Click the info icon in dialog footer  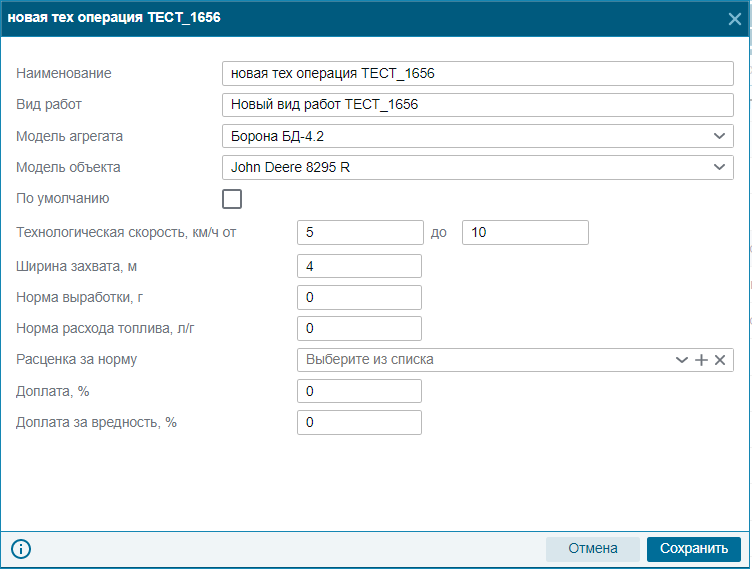[x=21, y=548]
